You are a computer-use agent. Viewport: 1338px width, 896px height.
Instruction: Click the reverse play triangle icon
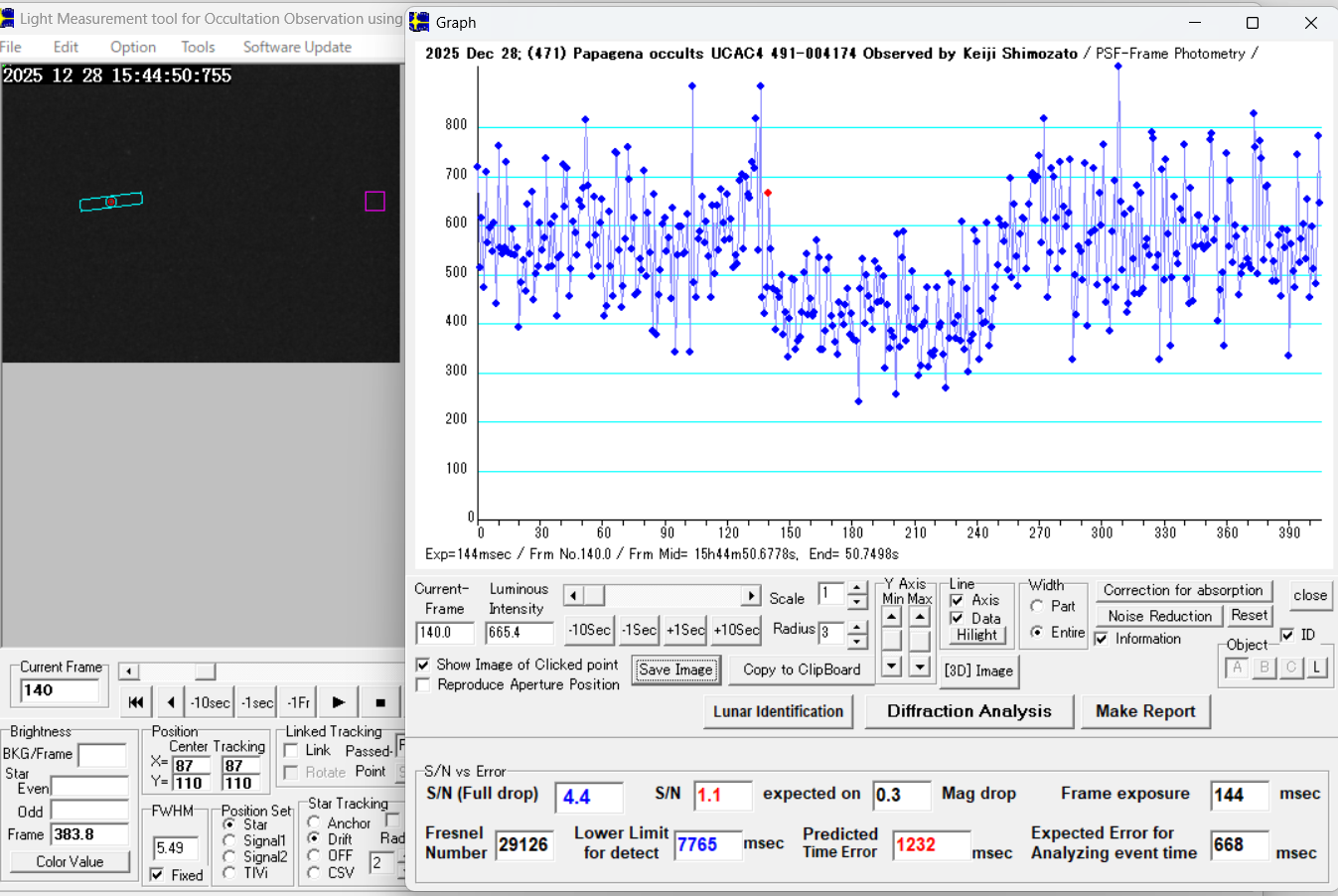point(171,702)
